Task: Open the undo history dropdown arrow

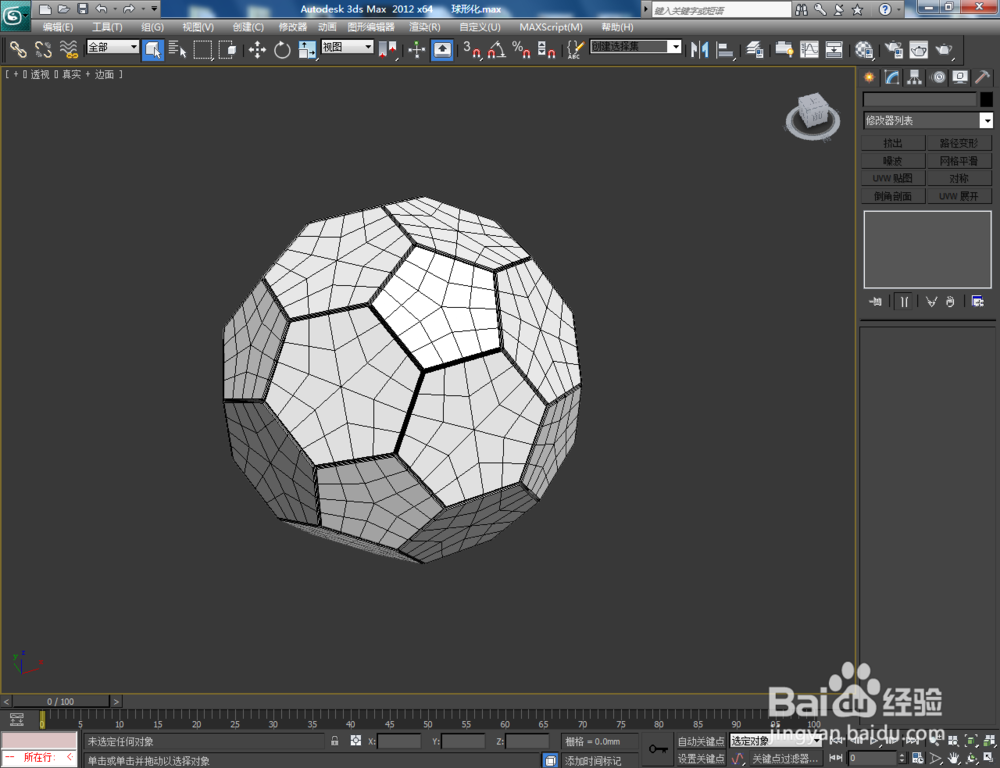Action: point(115,9)
